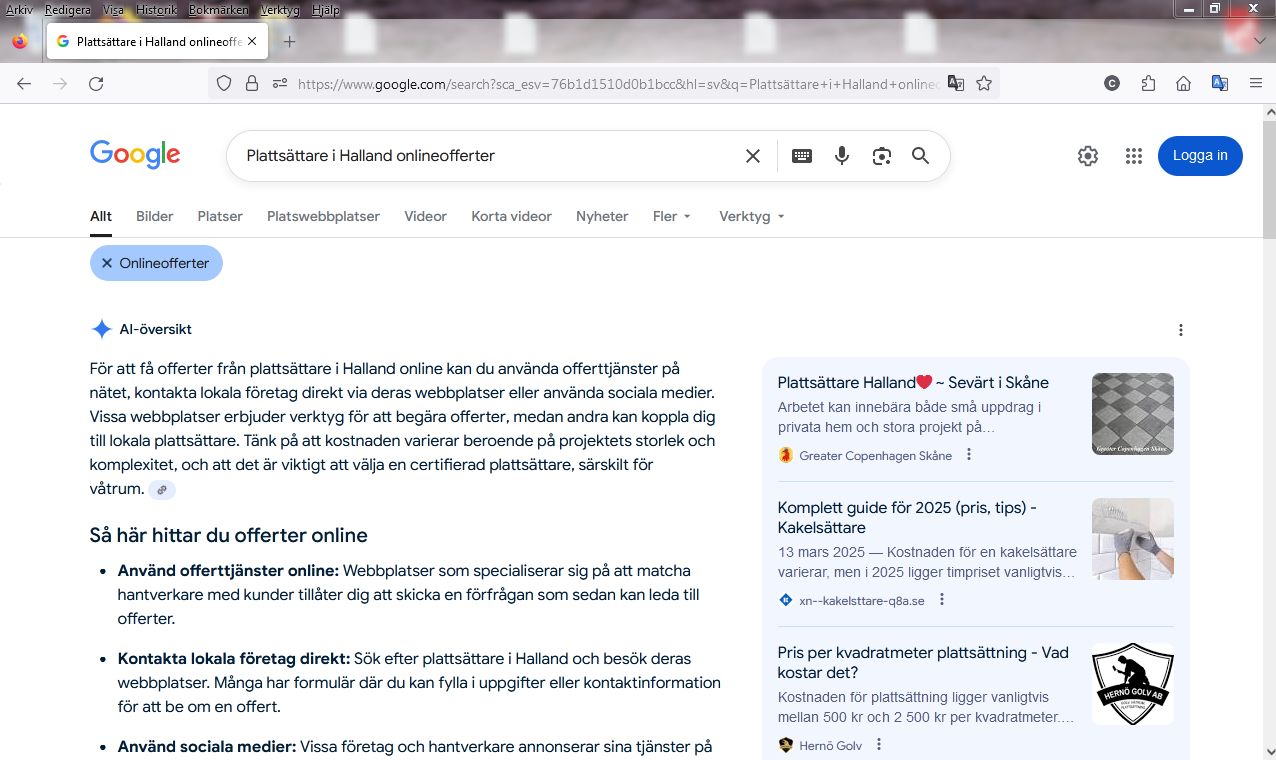
Task: Reload the current page
Action: 96,84
